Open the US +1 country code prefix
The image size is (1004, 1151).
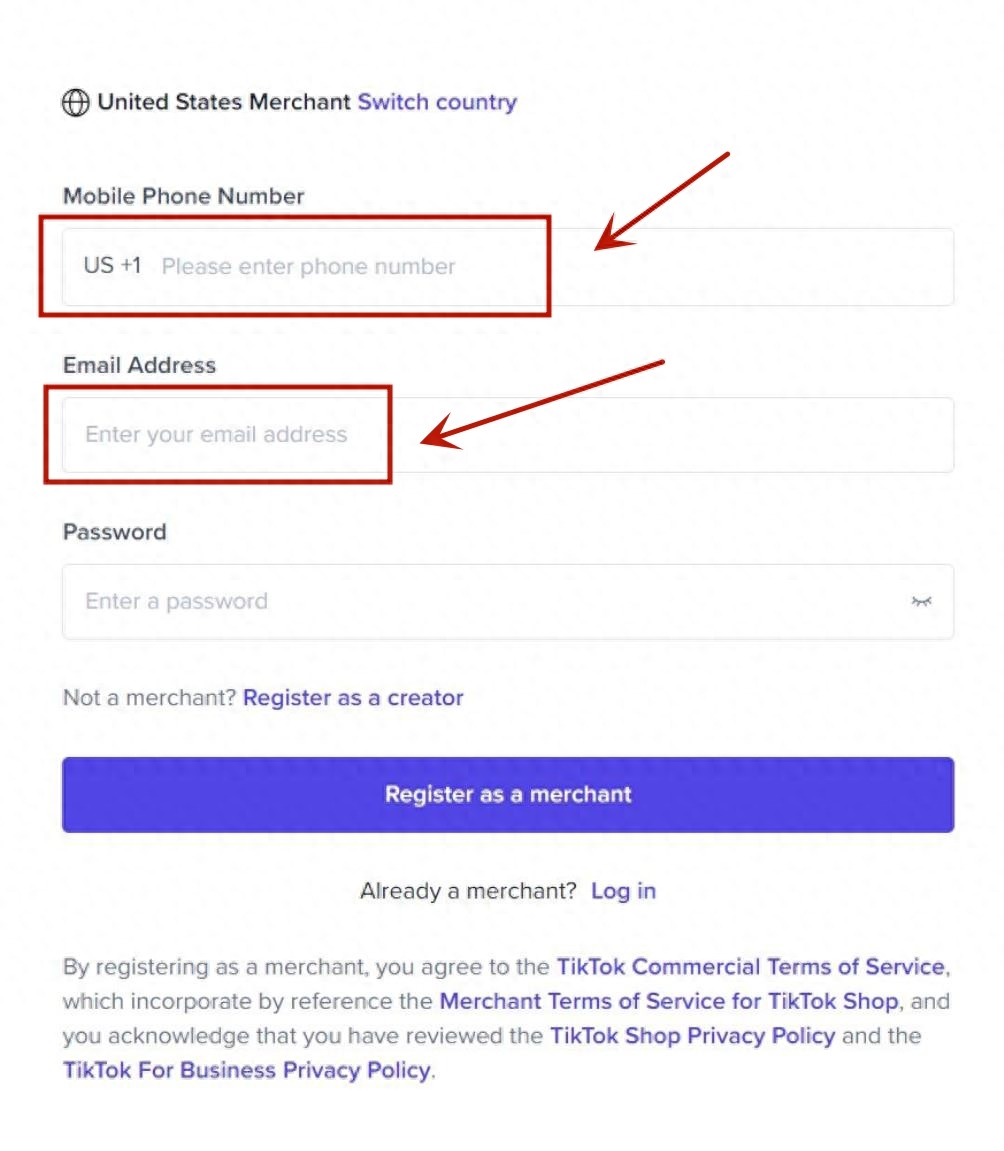(112, 266)
